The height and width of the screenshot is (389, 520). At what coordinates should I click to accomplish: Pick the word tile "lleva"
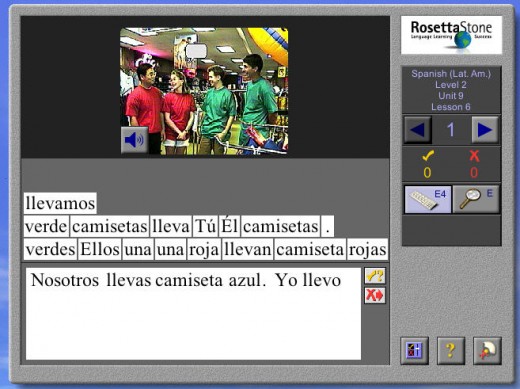click(171, 226)
